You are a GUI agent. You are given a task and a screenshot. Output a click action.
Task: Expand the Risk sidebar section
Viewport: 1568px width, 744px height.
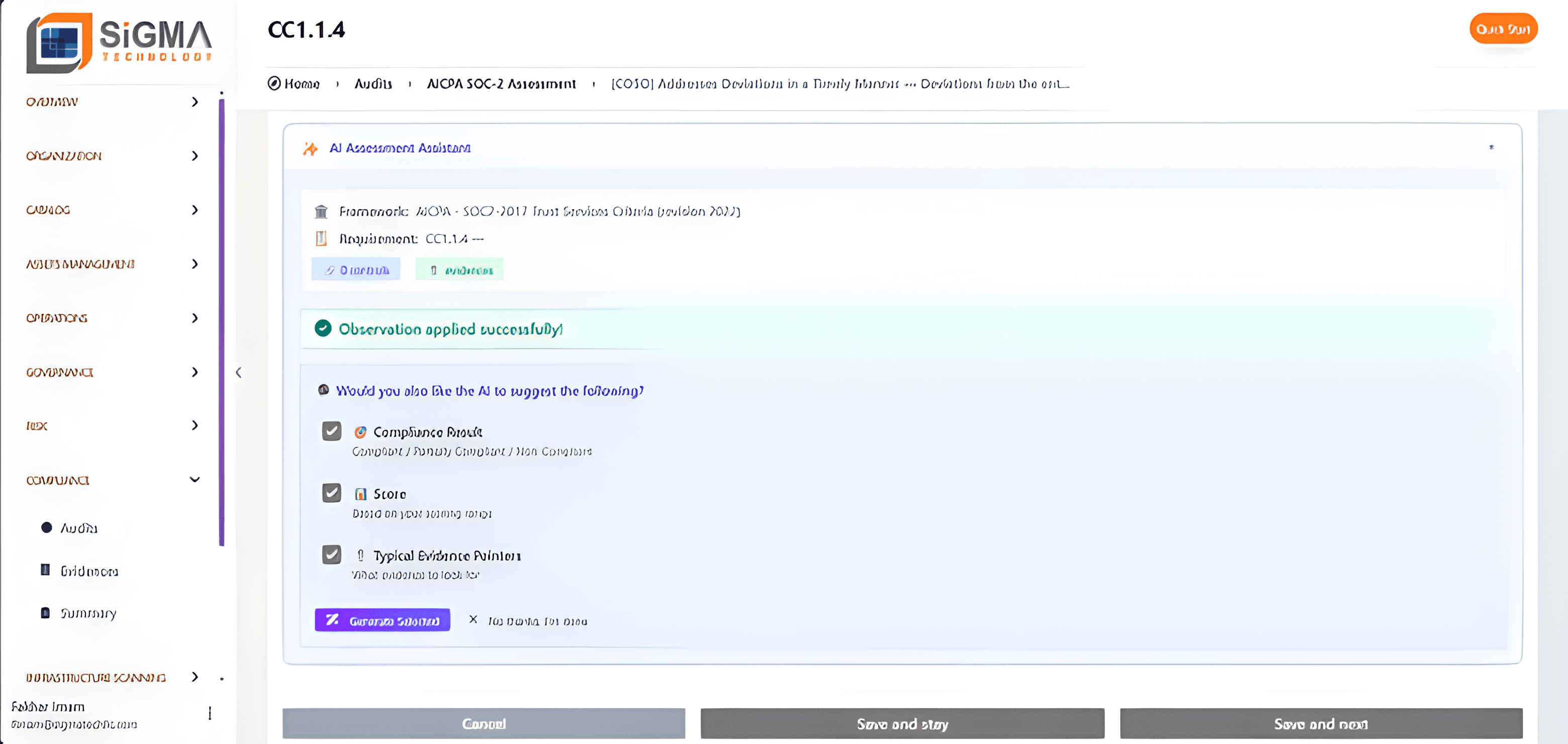pos(195,426)
